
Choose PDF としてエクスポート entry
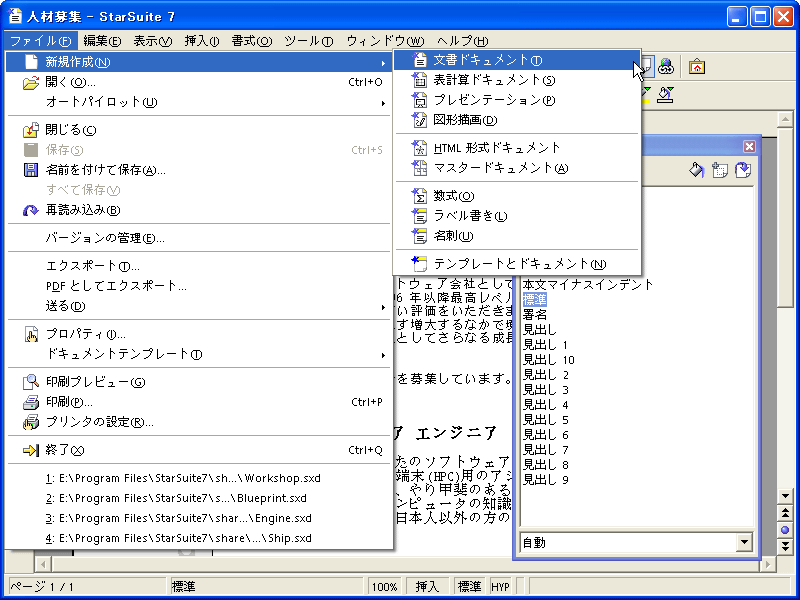199,286
